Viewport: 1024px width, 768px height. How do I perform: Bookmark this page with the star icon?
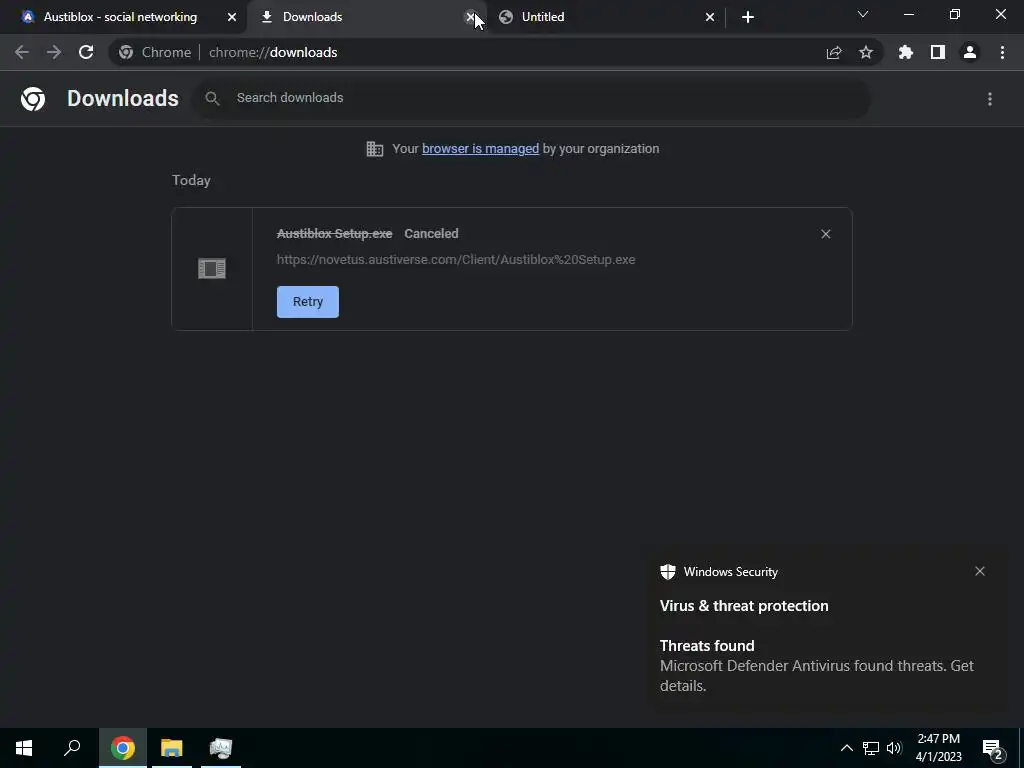(x=866, y=52)
